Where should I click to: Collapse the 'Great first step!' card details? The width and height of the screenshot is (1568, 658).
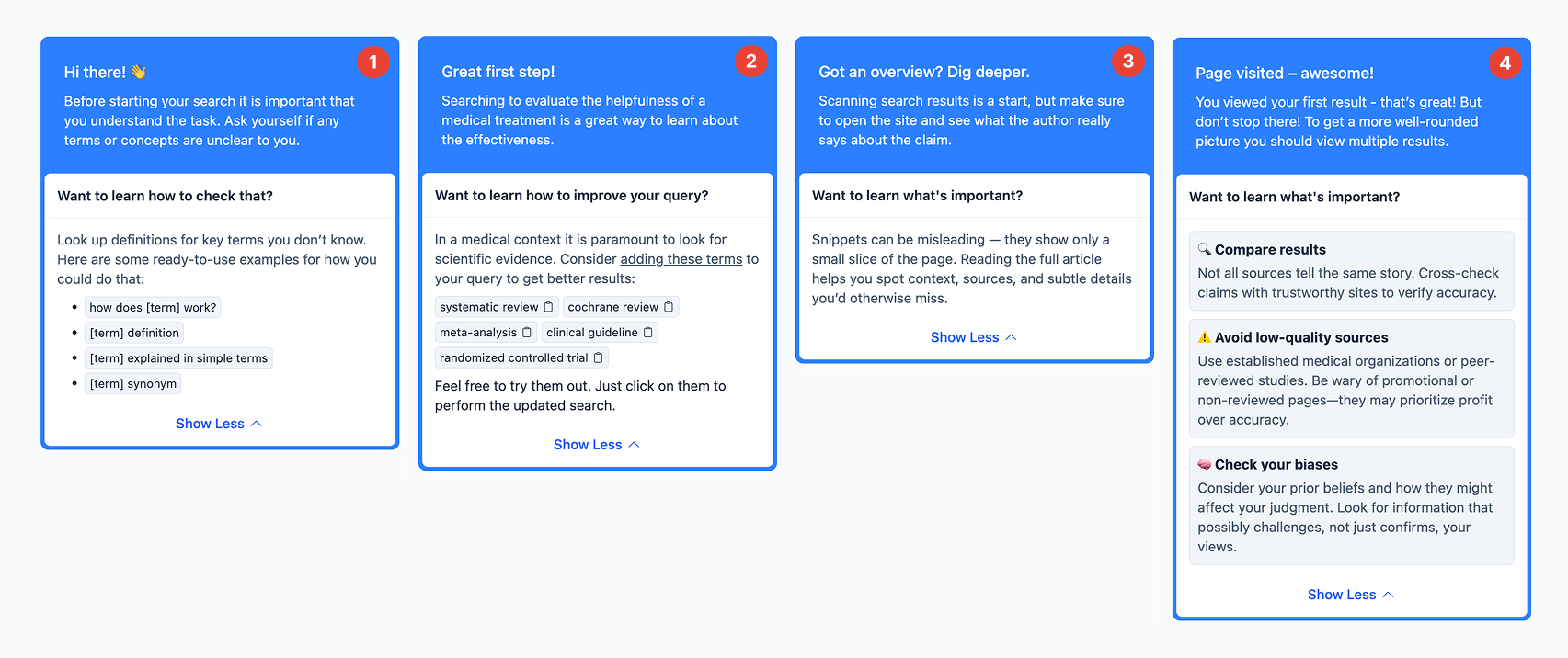pos(596,445)
